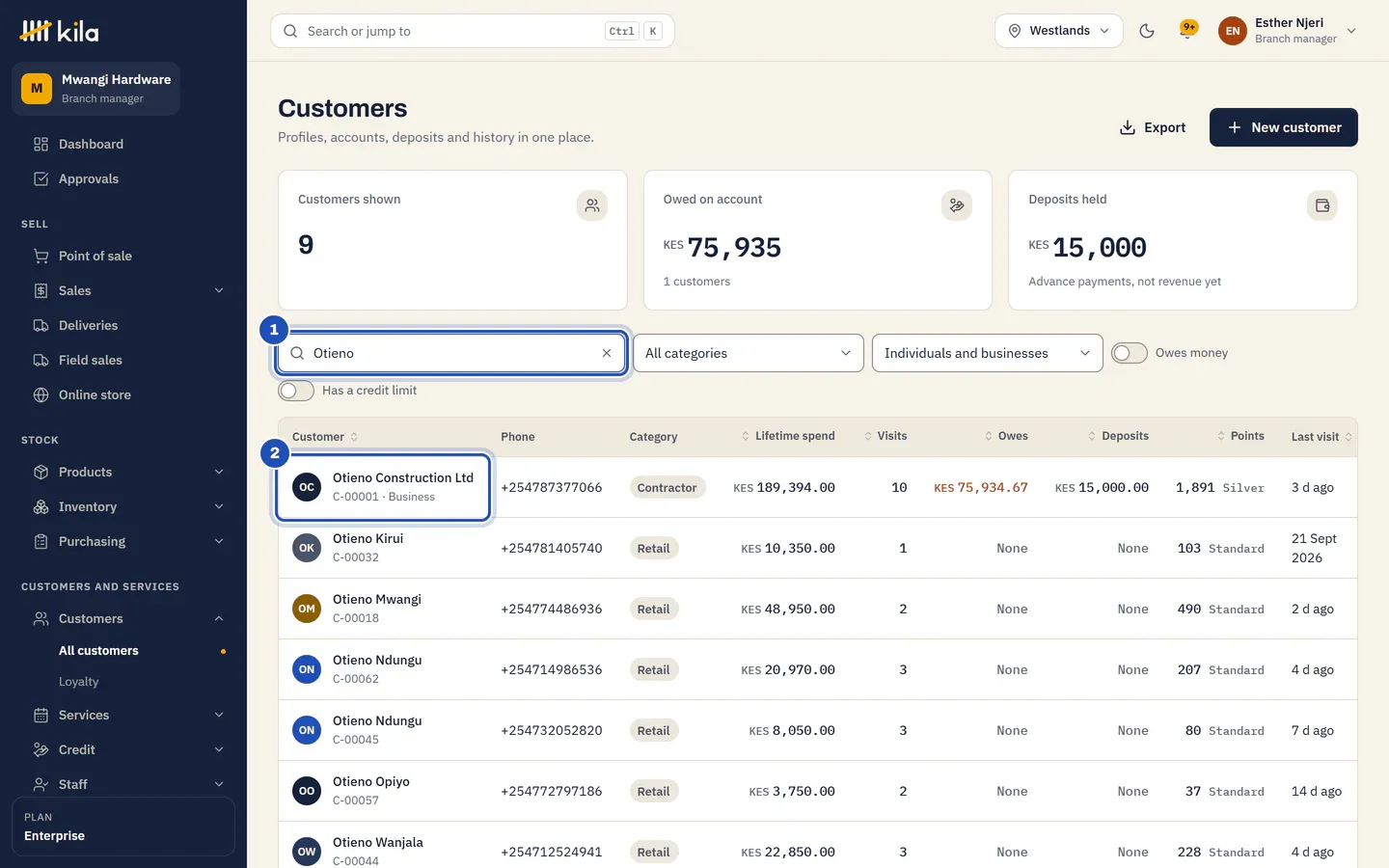Click the Search or jump to box

pyautogui.click(x=473, y=31)
